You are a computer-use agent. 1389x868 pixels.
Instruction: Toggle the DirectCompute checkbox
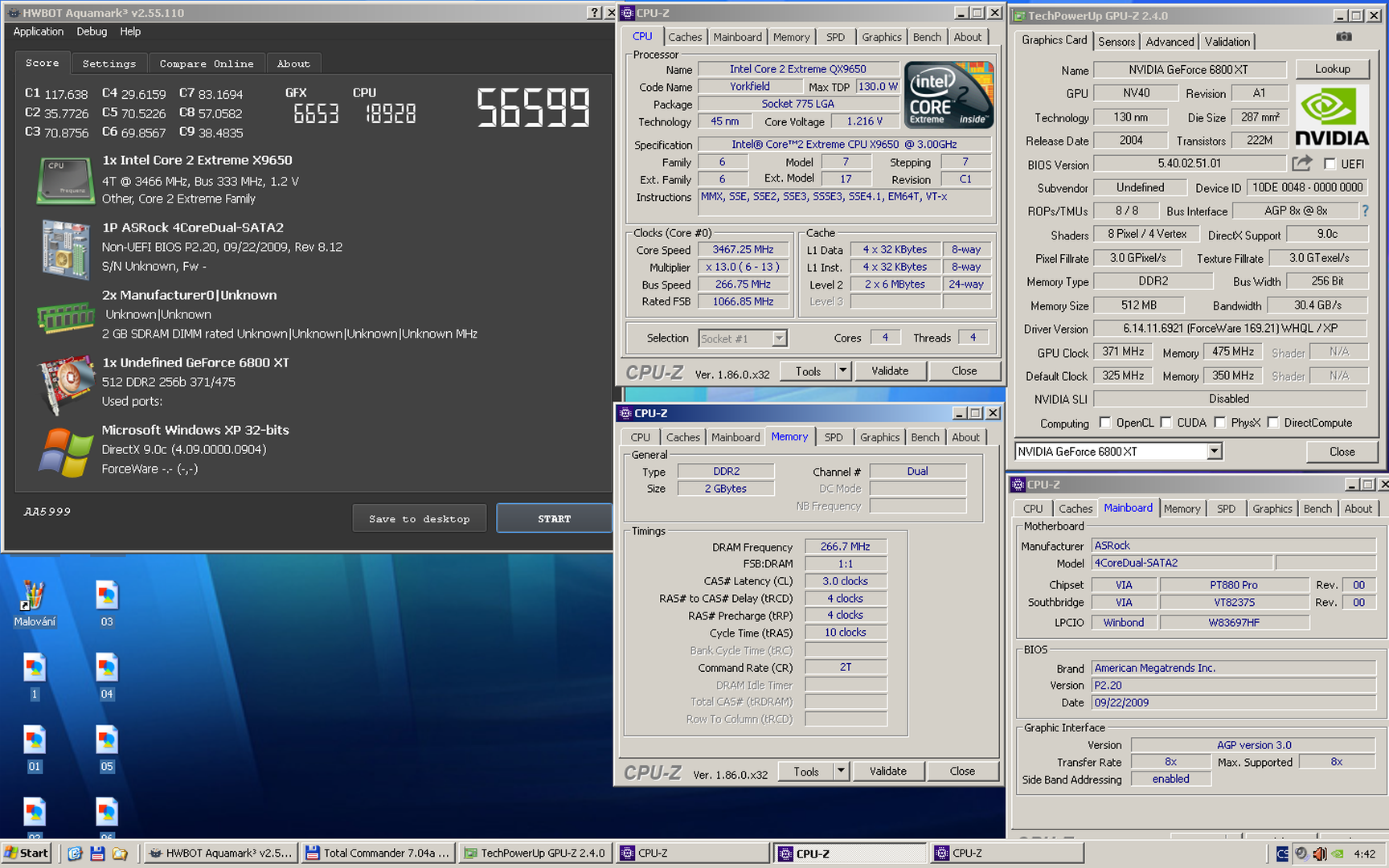click(1273, 423)
